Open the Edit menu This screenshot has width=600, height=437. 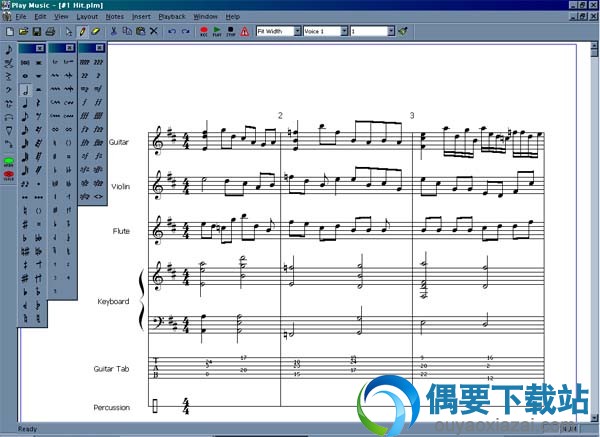(40, 16)
